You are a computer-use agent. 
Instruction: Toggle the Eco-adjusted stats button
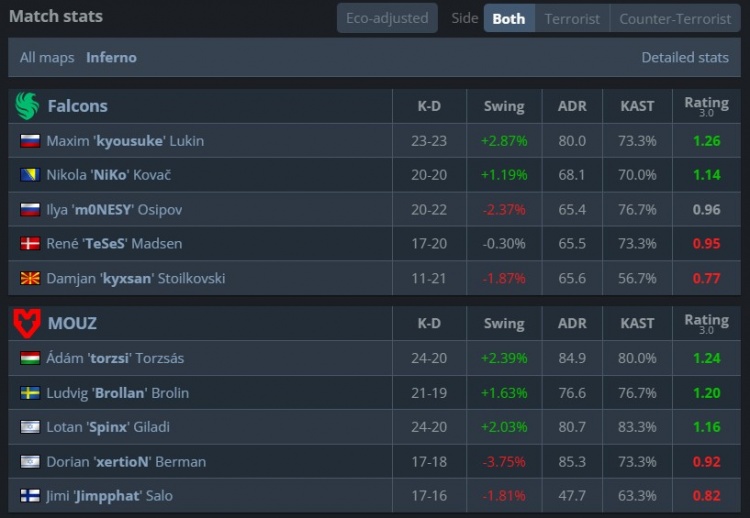pos(387,18)
